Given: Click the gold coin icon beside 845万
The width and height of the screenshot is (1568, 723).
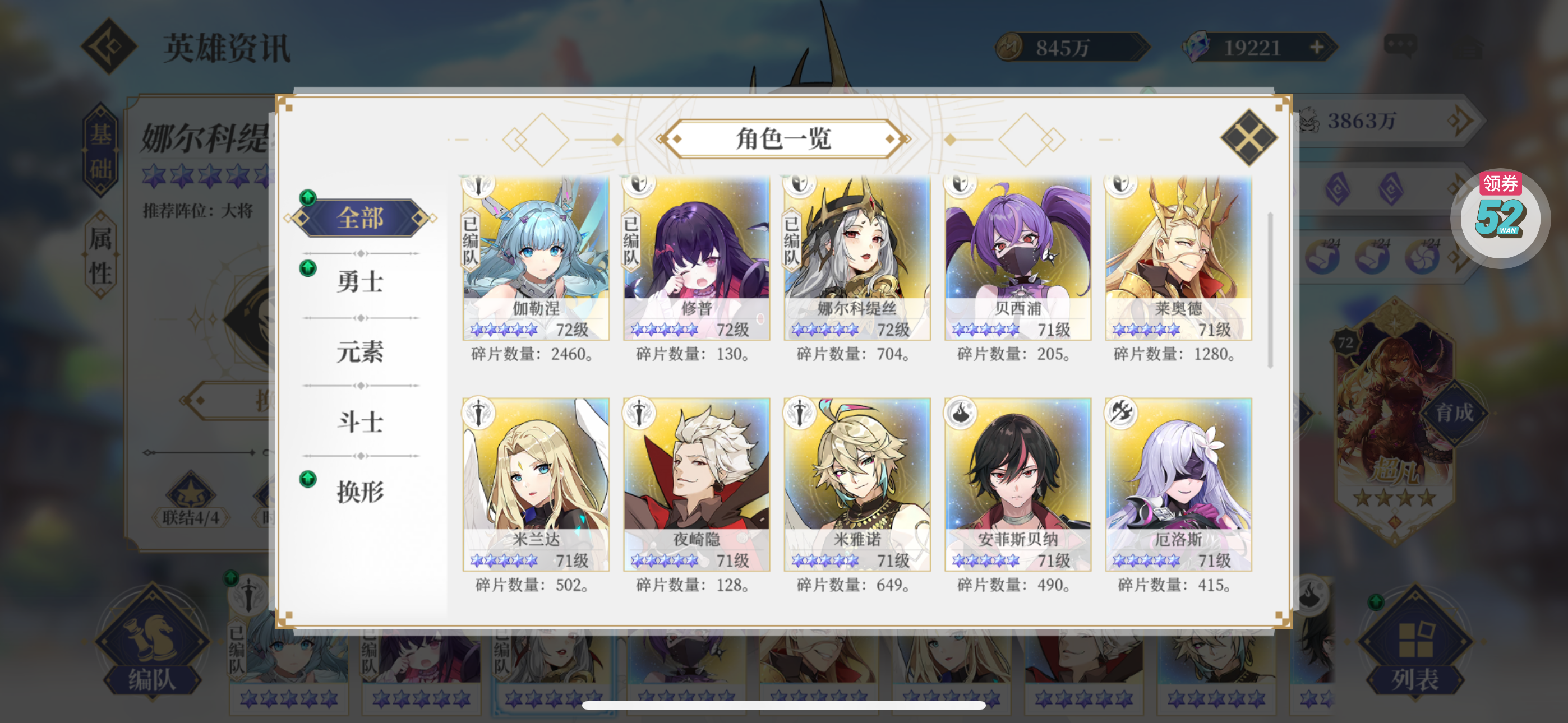Looking at the screenshot, I should 1011,47.
